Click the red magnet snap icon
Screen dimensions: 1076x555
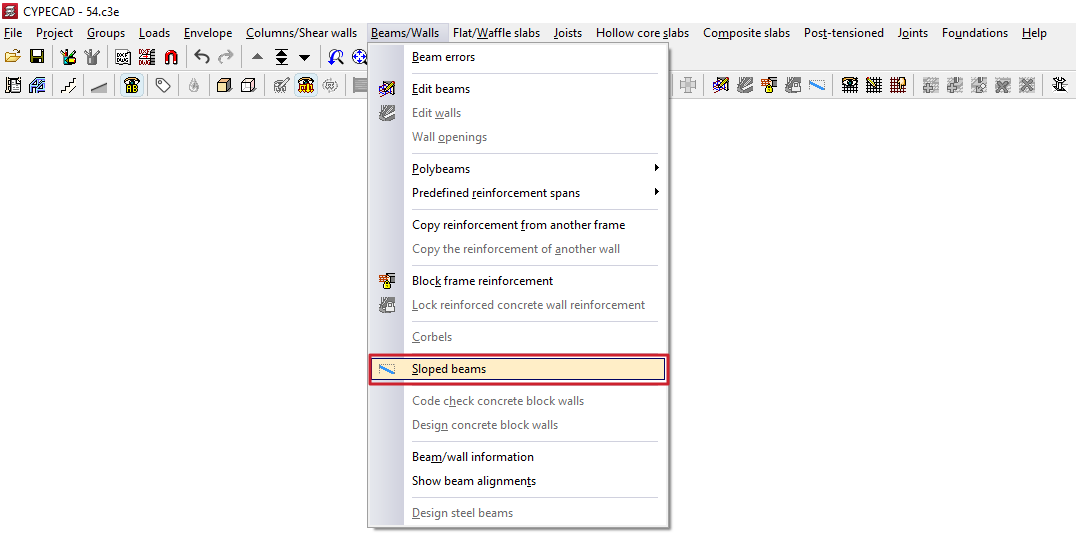tap(171, 57)
